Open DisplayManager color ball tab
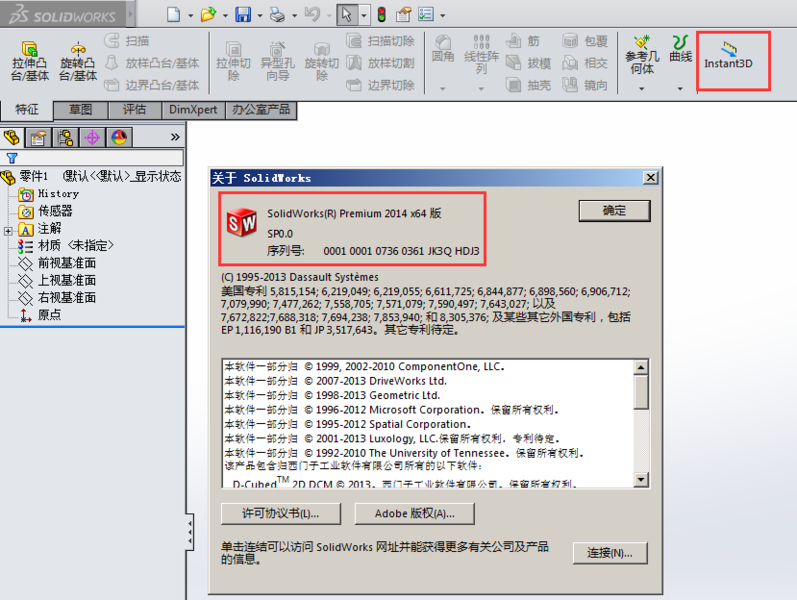Image resolution: width=797 pixels, height=600 pixels. 119,137
